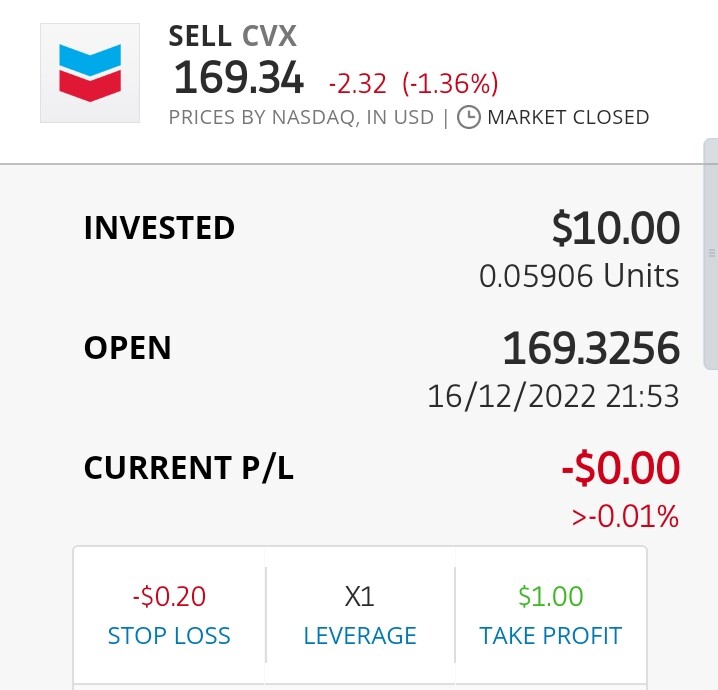718x690 pixels.
Task: Click the market closed clock icon
Action: [469, 117]
